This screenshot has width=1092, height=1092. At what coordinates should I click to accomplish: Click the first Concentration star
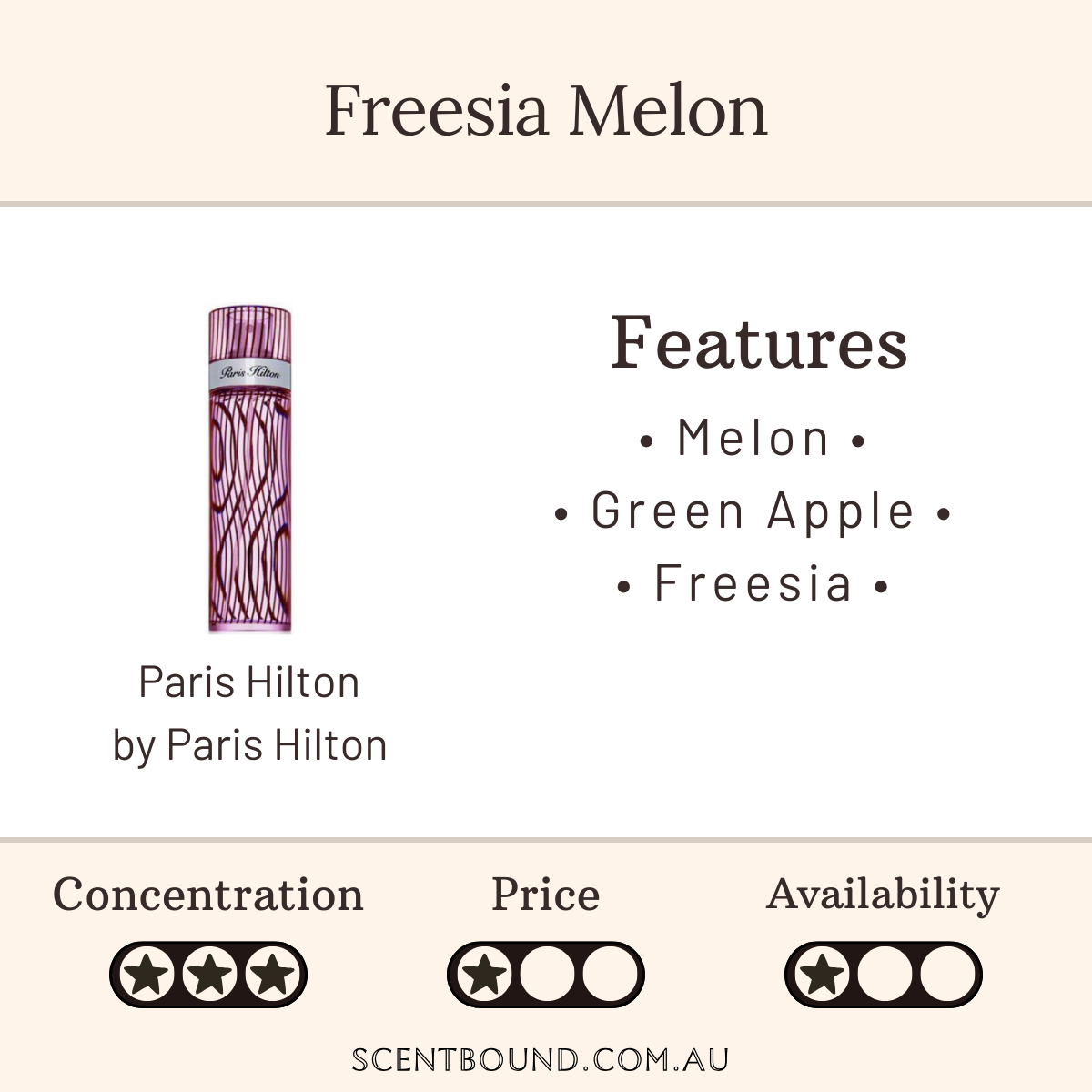[147, 975]
